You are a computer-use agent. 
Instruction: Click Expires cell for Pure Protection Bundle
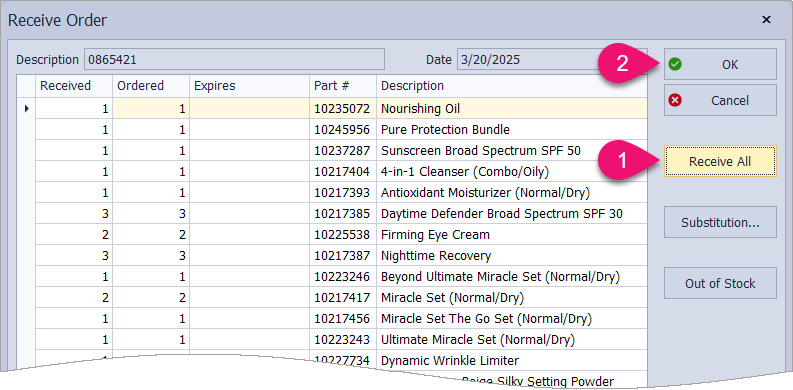249,129
